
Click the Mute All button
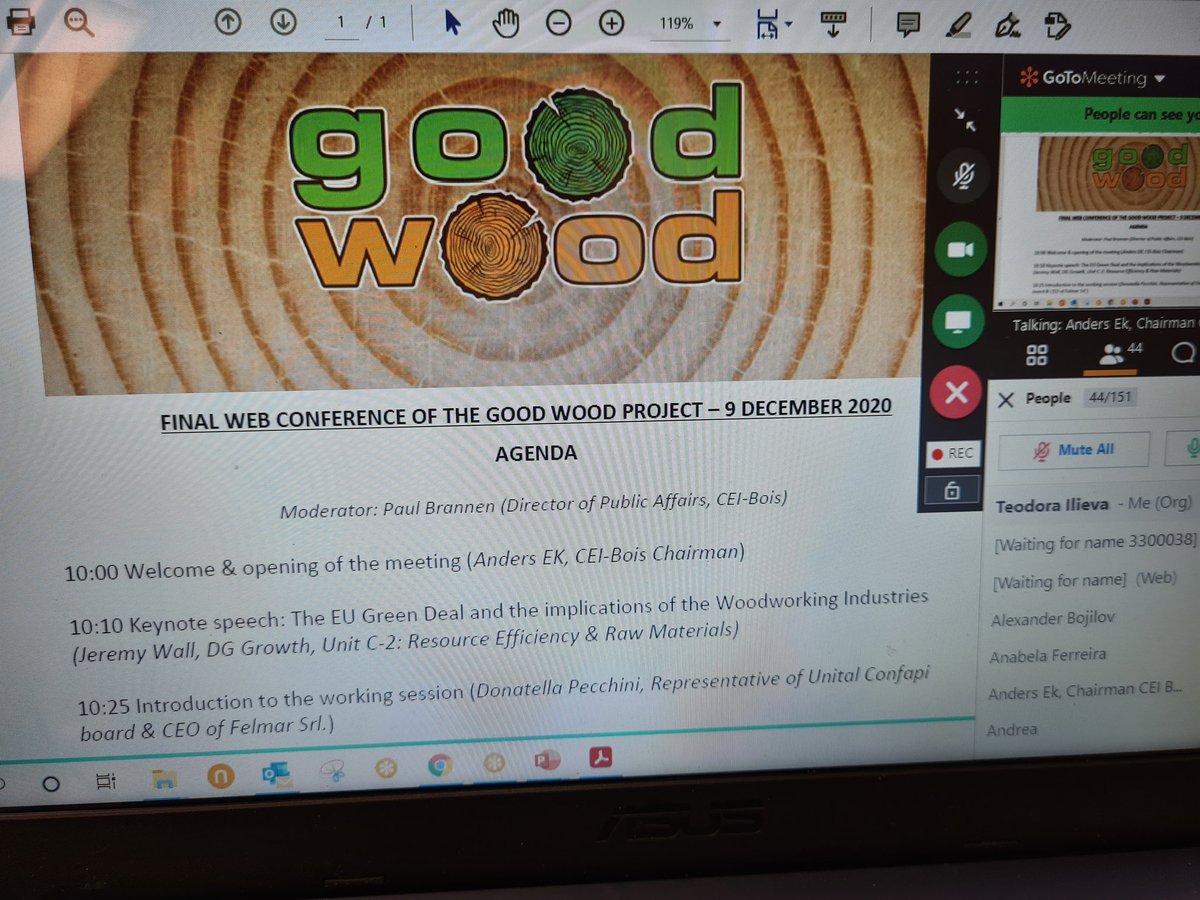coord(1075,450)
